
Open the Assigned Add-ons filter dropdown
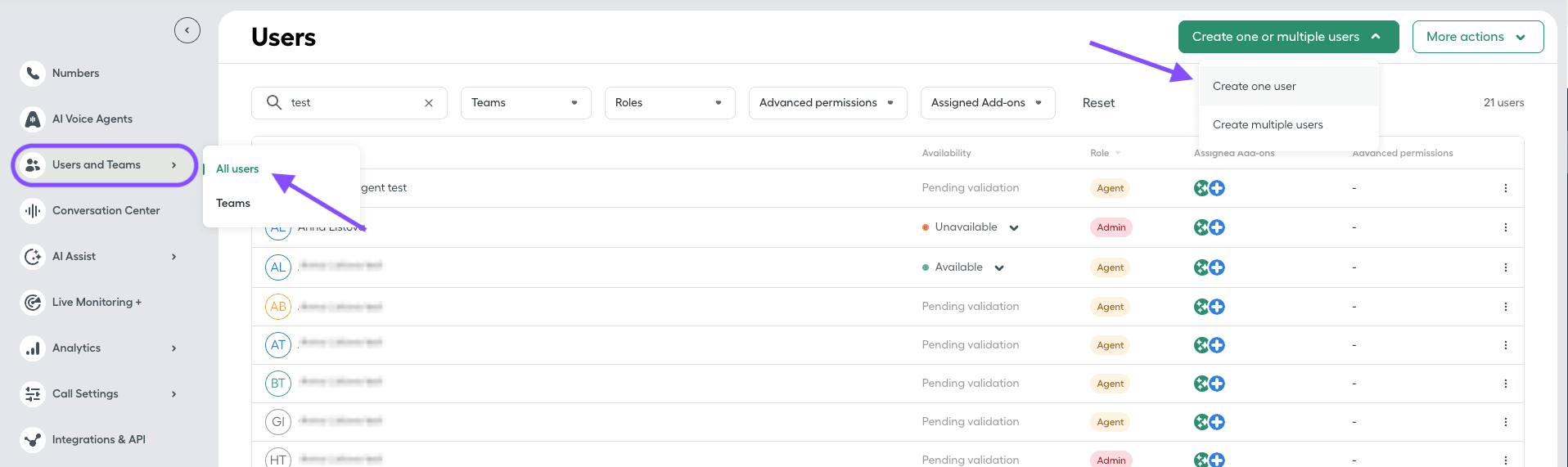point(987,103)
